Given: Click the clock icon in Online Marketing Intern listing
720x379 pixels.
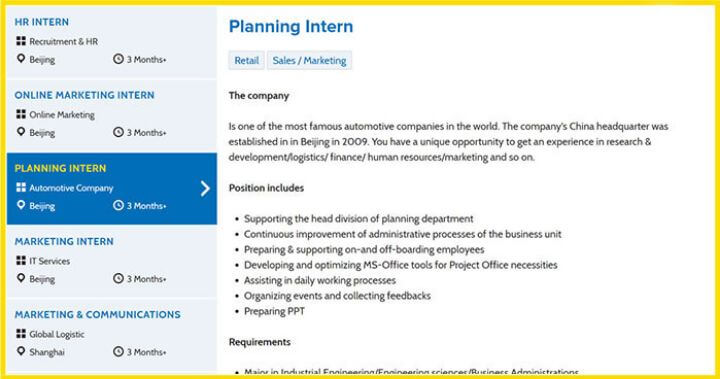Looking at the screenshot, I should [118, 132].
